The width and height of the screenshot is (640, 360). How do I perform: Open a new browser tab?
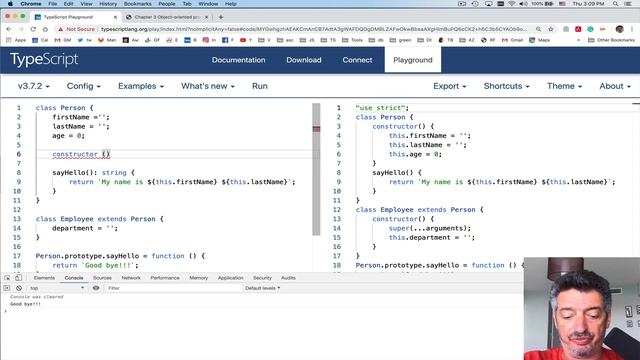pyautogui.click(x=220, y=17)
